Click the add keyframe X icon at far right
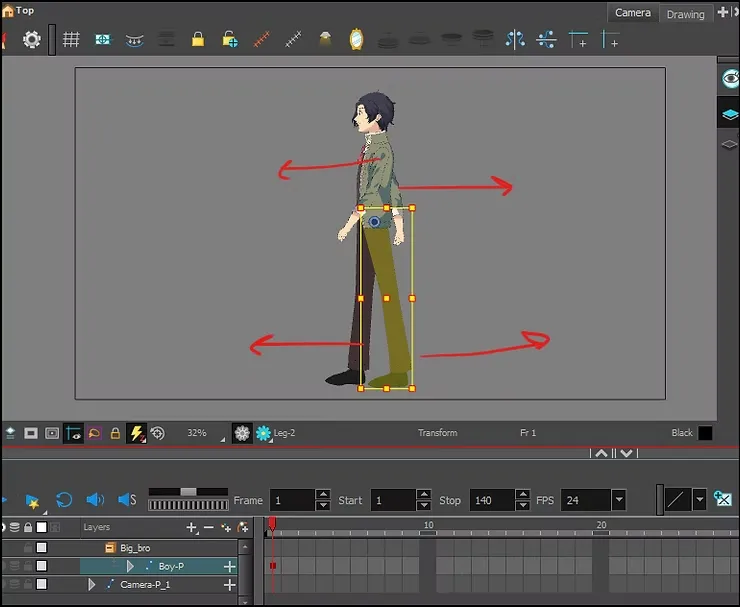Image resolution: width=740 pixels, height=607 pixels. click(x=723, y=498)
